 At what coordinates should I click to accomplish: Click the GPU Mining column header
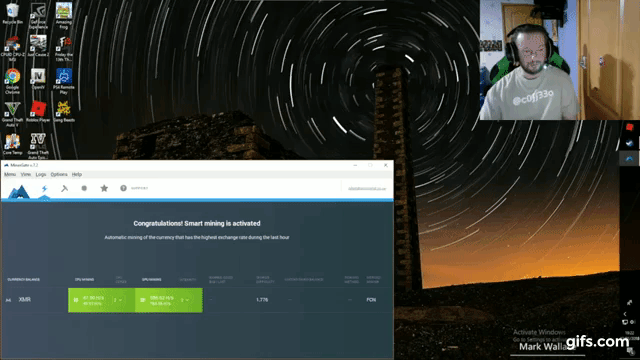tap(151, 280)
